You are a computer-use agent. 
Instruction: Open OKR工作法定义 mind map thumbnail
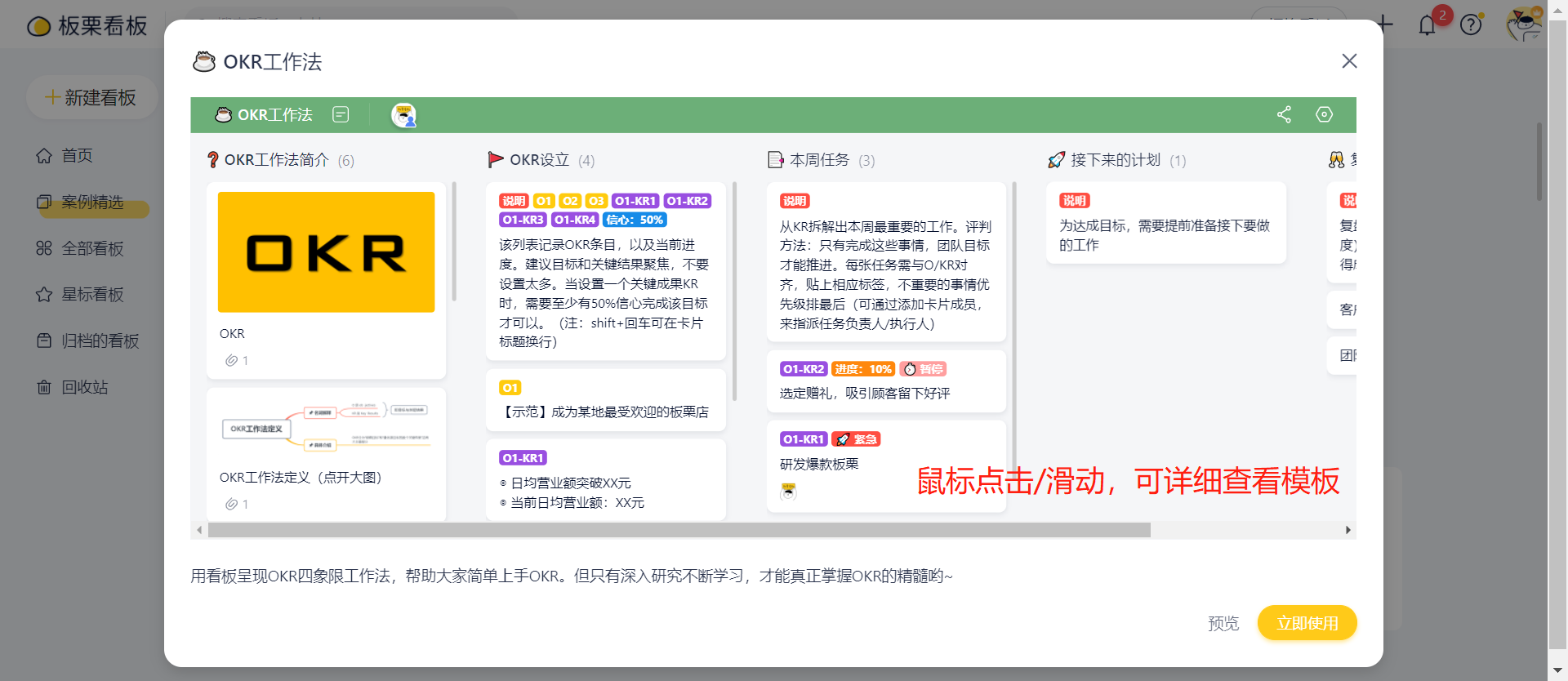pos(326,428)
